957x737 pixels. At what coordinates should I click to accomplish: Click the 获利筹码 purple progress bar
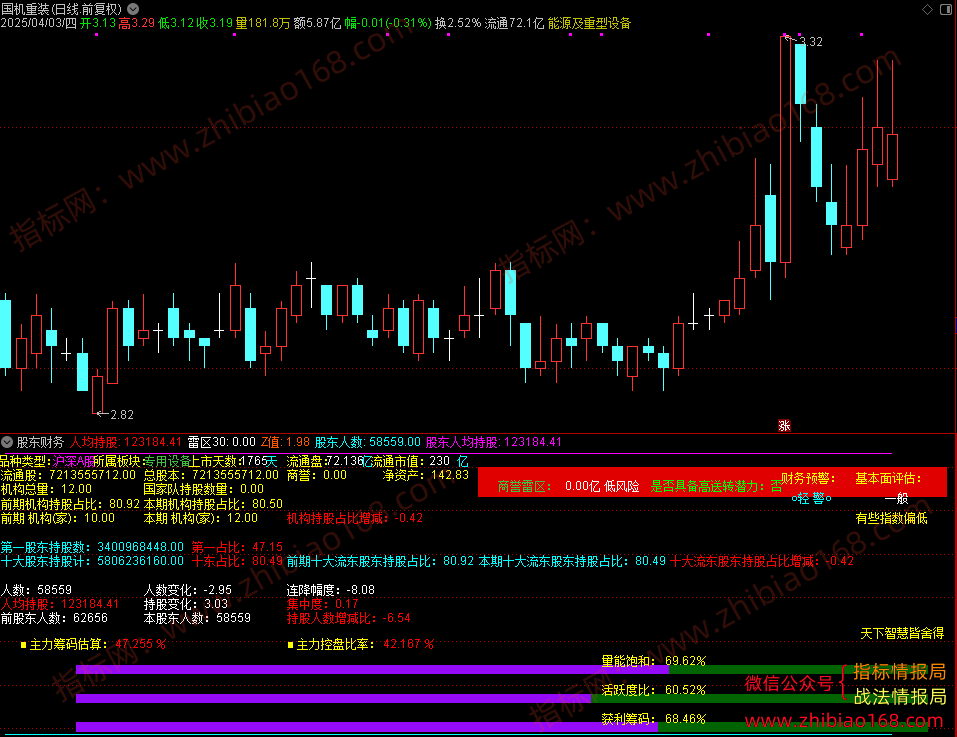coord(367,727)
